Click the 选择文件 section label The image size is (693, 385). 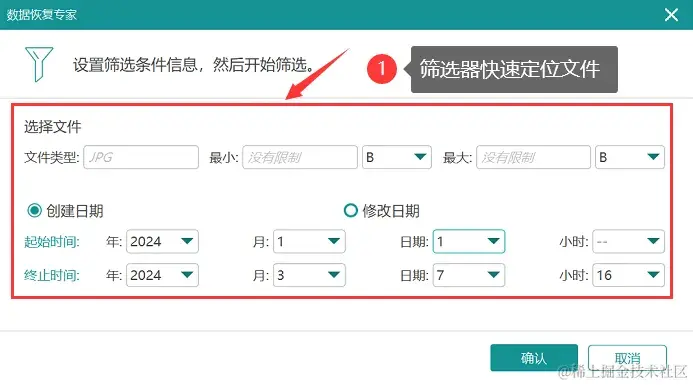(x=53, y=127)
